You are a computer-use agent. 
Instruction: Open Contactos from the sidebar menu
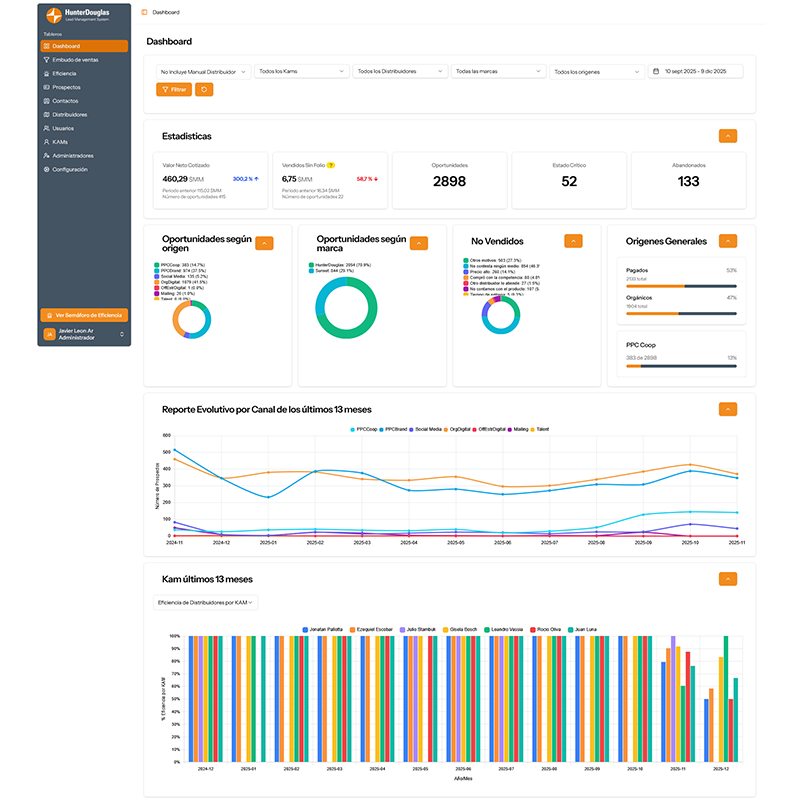(x=45, y=101)
